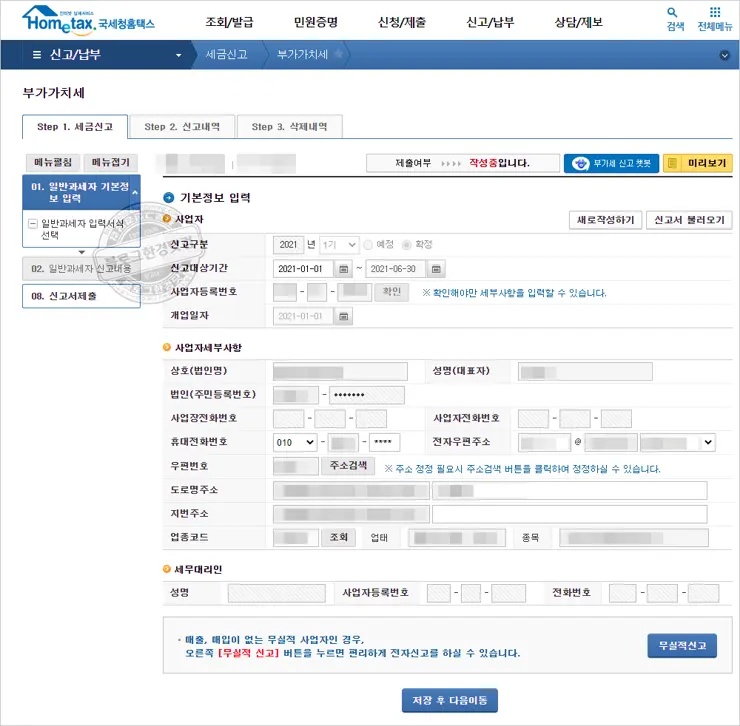Click the 메뉴펼침 button
This screenshot has height=726, width=740.
tap(53, 162)
